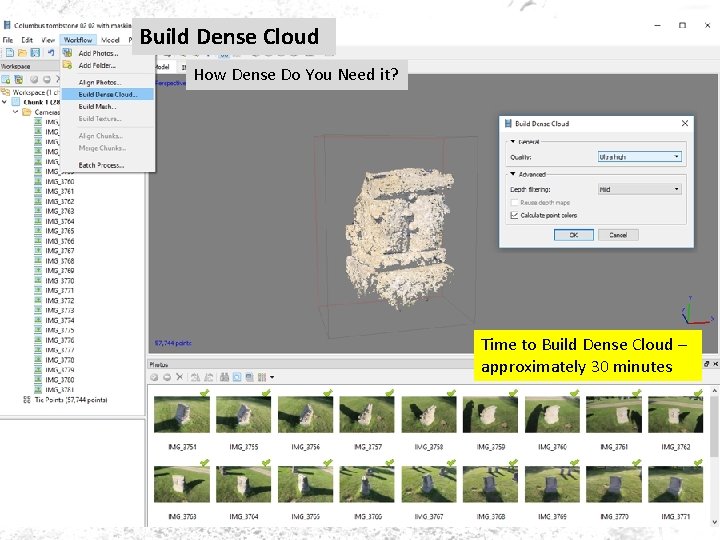720x540 pixels.
Task: Choose Build Dense Cloud menu entry
Action: pyautogui.click(x=108, y=94)
